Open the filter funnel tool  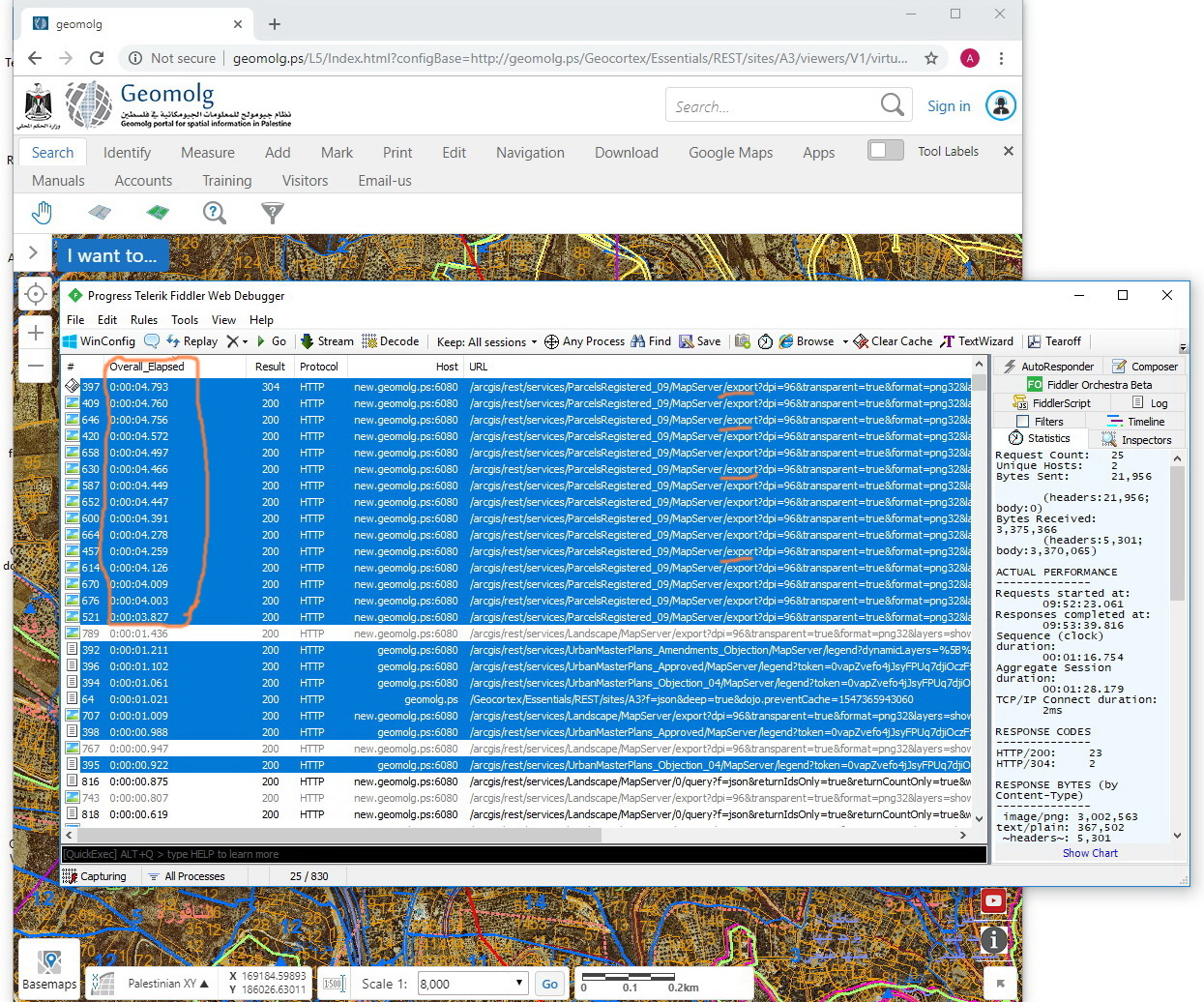tap(273, 213)
